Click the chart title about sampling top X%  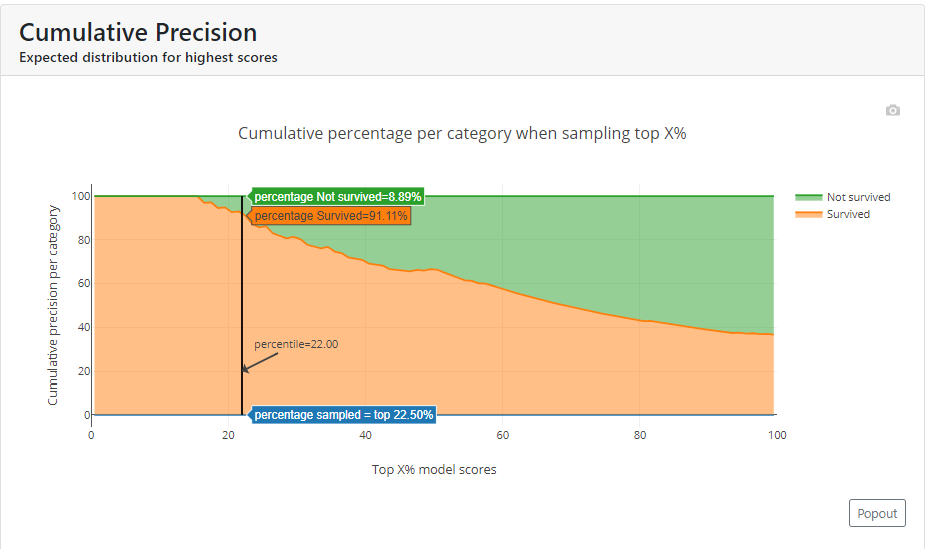462,133
